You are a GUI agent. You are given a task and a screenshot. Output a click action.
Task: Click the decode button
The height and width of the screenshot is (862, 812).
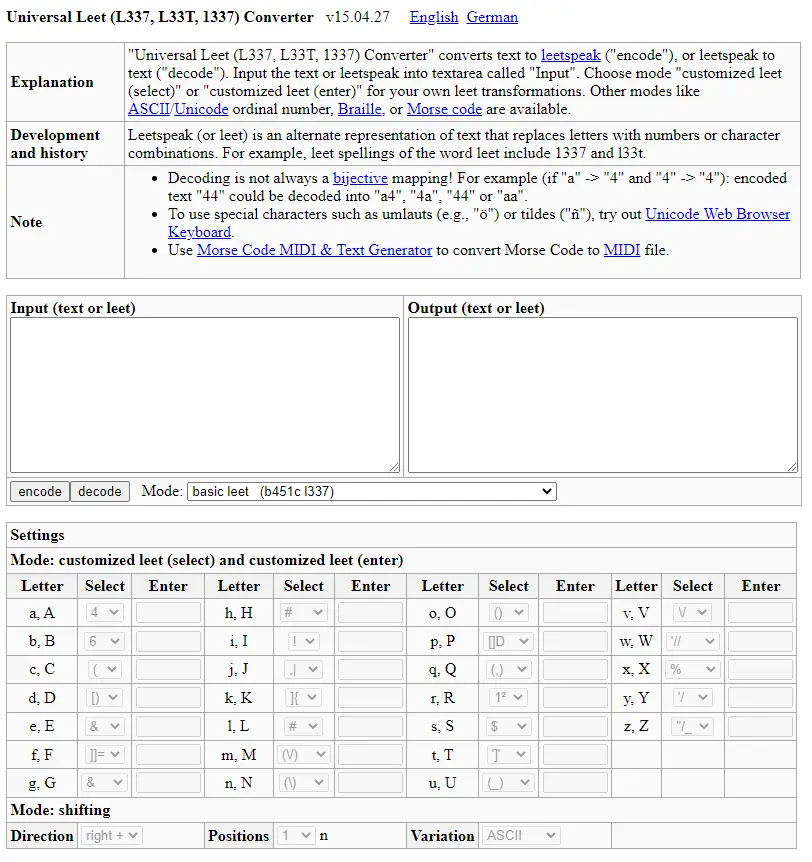[x=100, y=491]
